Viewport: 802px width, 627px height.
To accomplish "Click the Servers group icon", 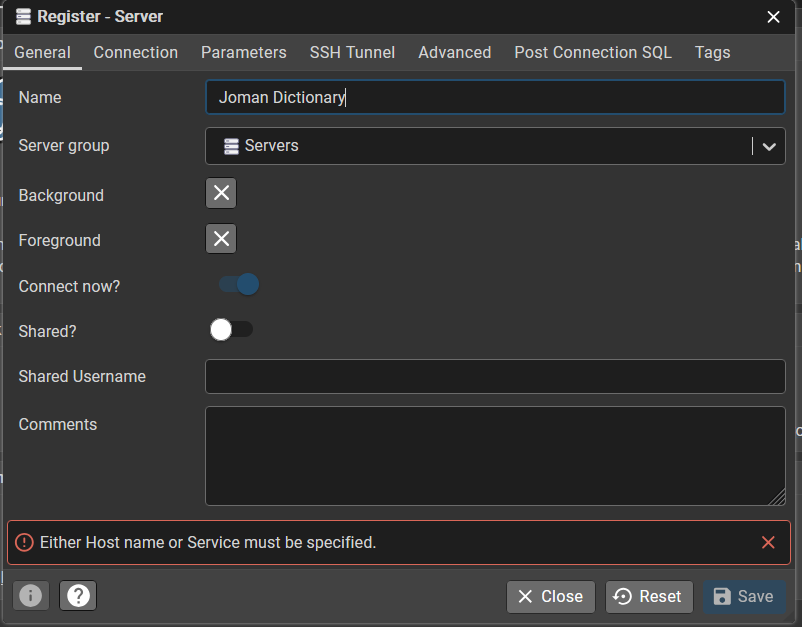I will (231, 146).
